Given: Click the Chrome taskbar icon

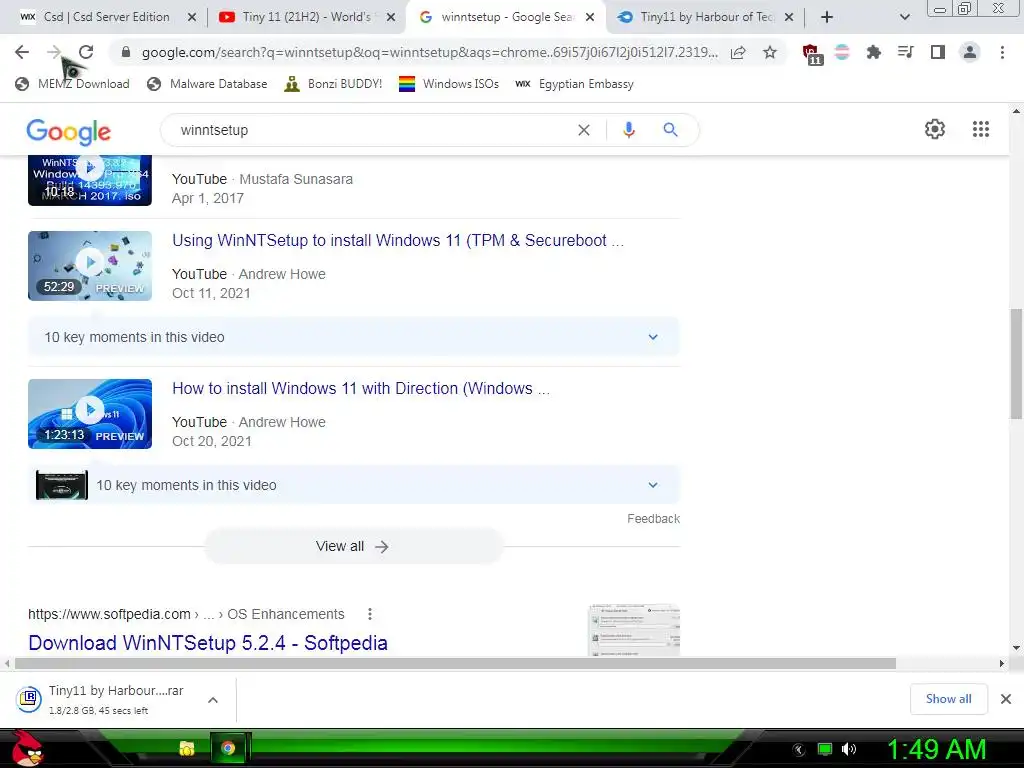Looking at the screenshot, I should (228, 748).
